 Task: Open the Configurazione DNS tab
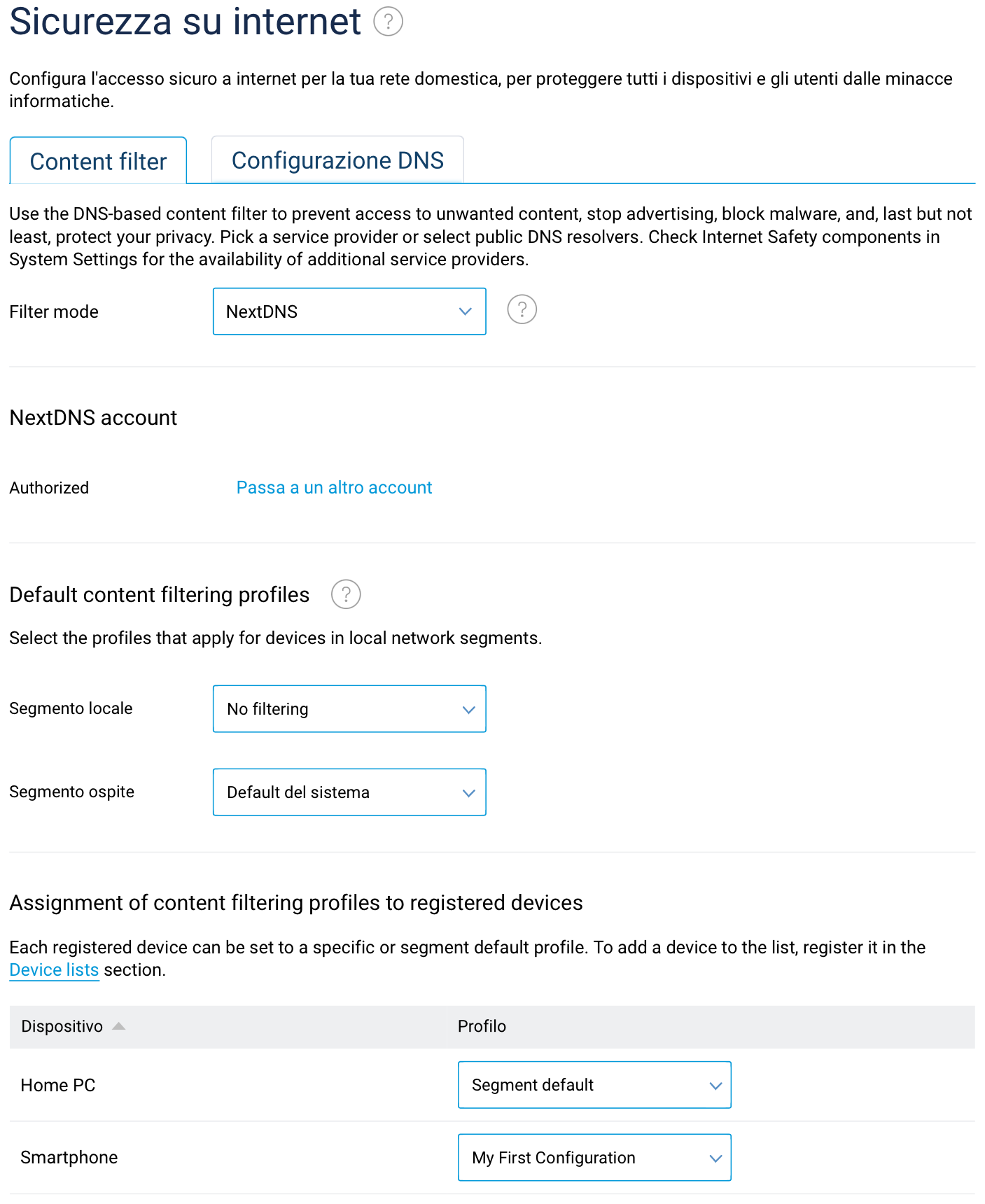[x=337, y=161]
